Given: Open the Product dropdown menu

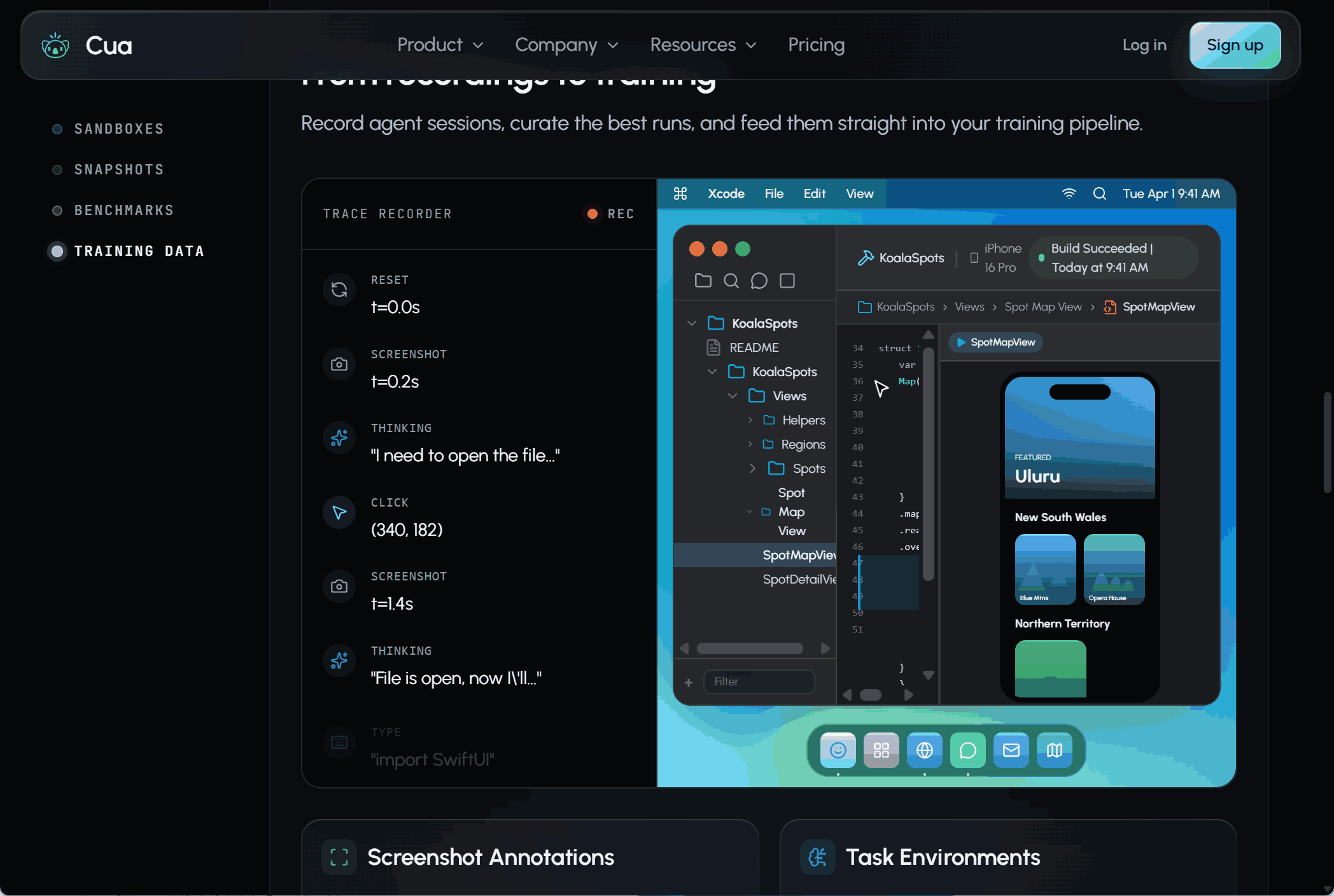Looking at the screenshot, I should (x=440, y=45).
